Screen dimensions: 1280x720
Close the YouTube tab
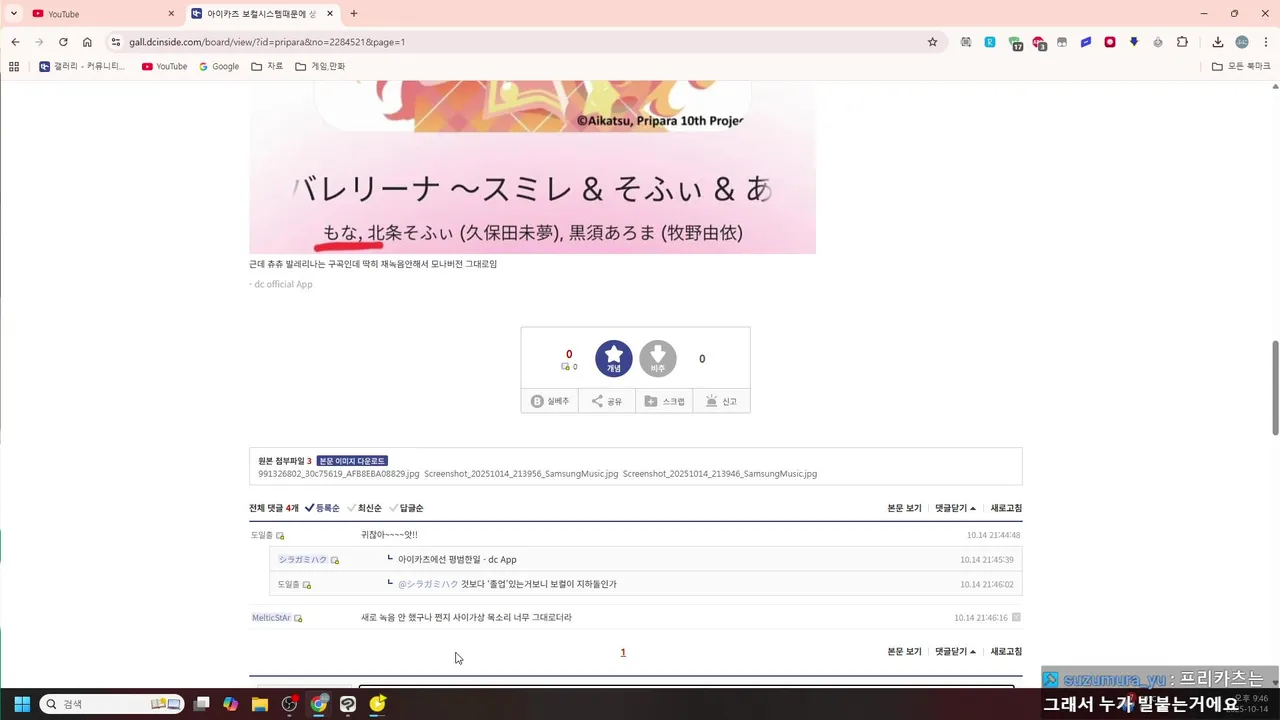point(171,14)
